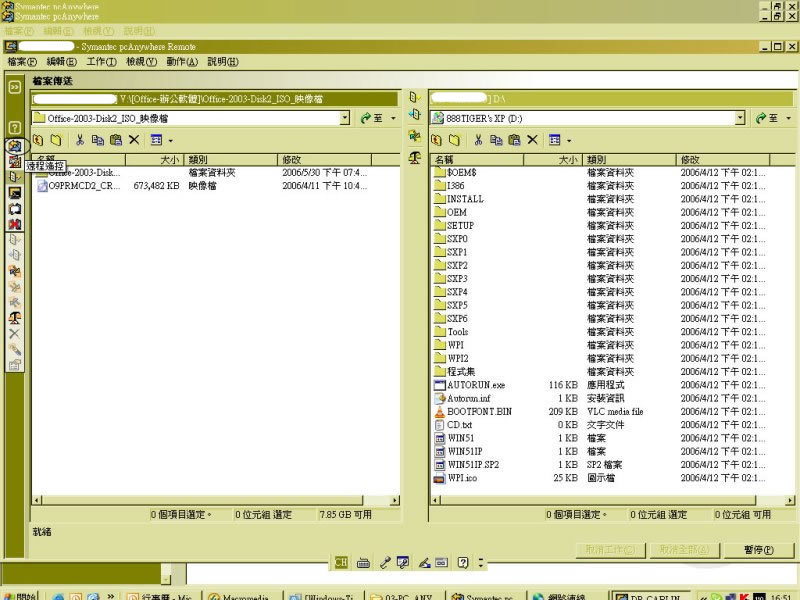Screen dimensions: 800x600
Task: Open the 說明(H) menu
Action: [x=222, y=62]
